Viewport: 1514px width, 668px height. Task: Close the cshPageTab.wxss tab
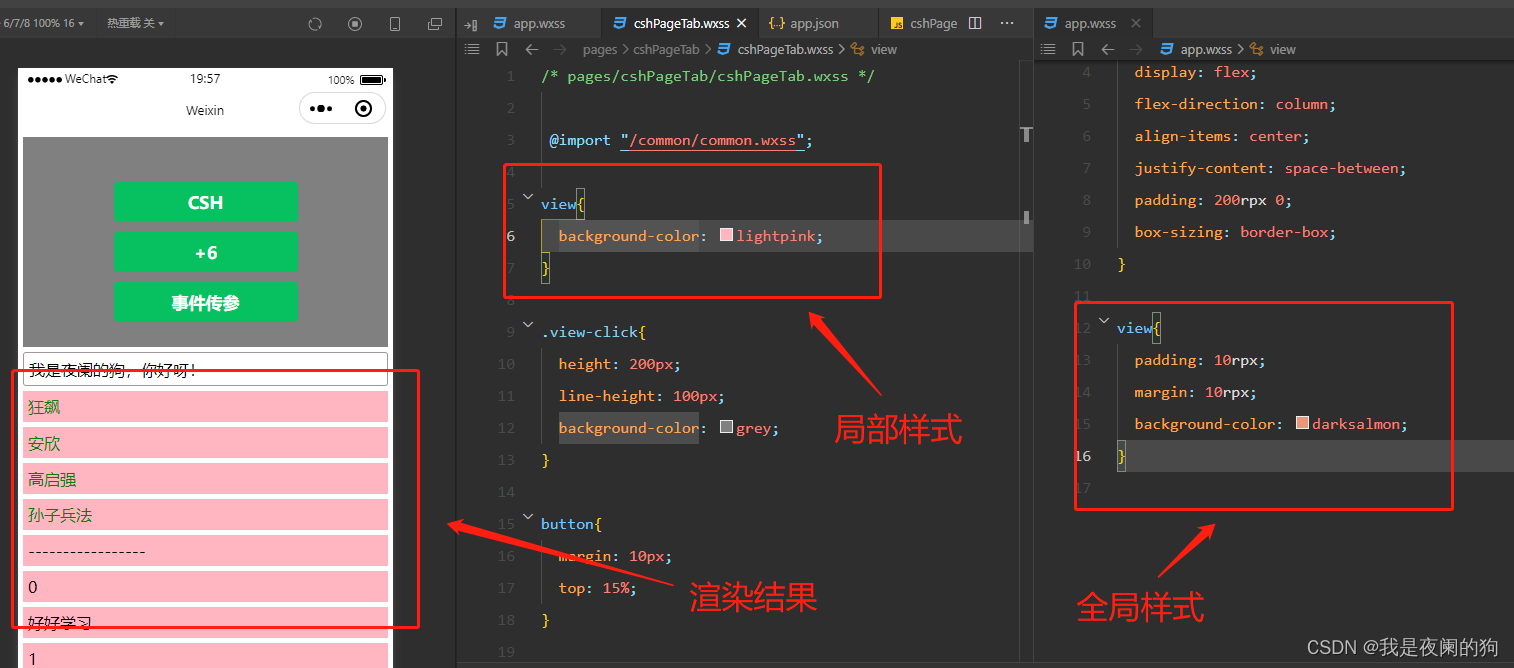[x=741, y=23]
